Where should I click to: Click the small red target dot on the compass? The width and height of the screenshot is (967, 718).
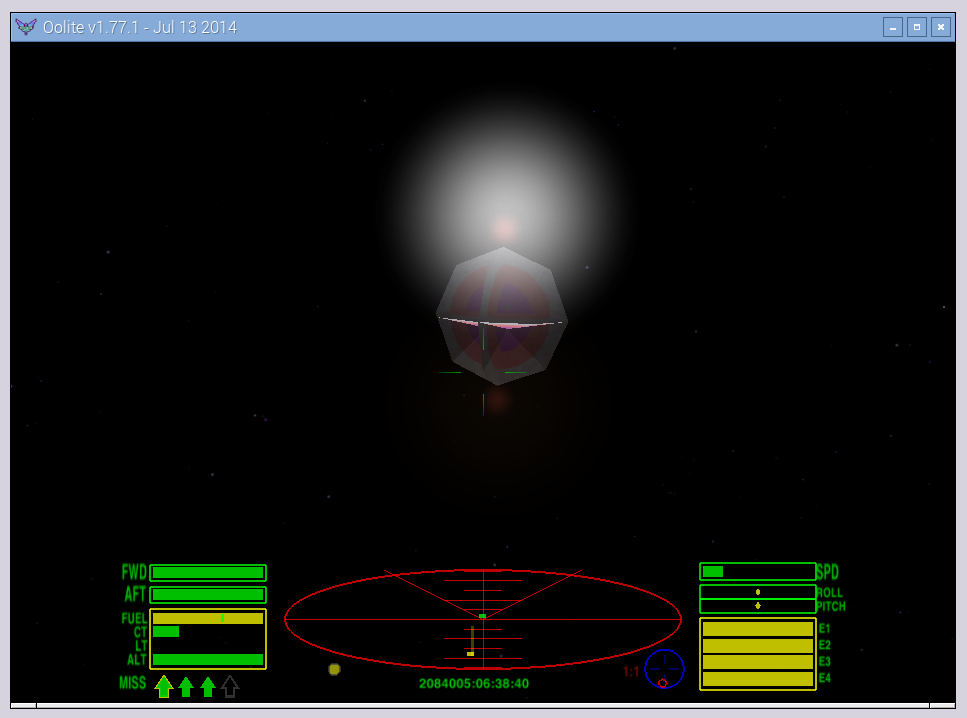(x=662, y=683)
